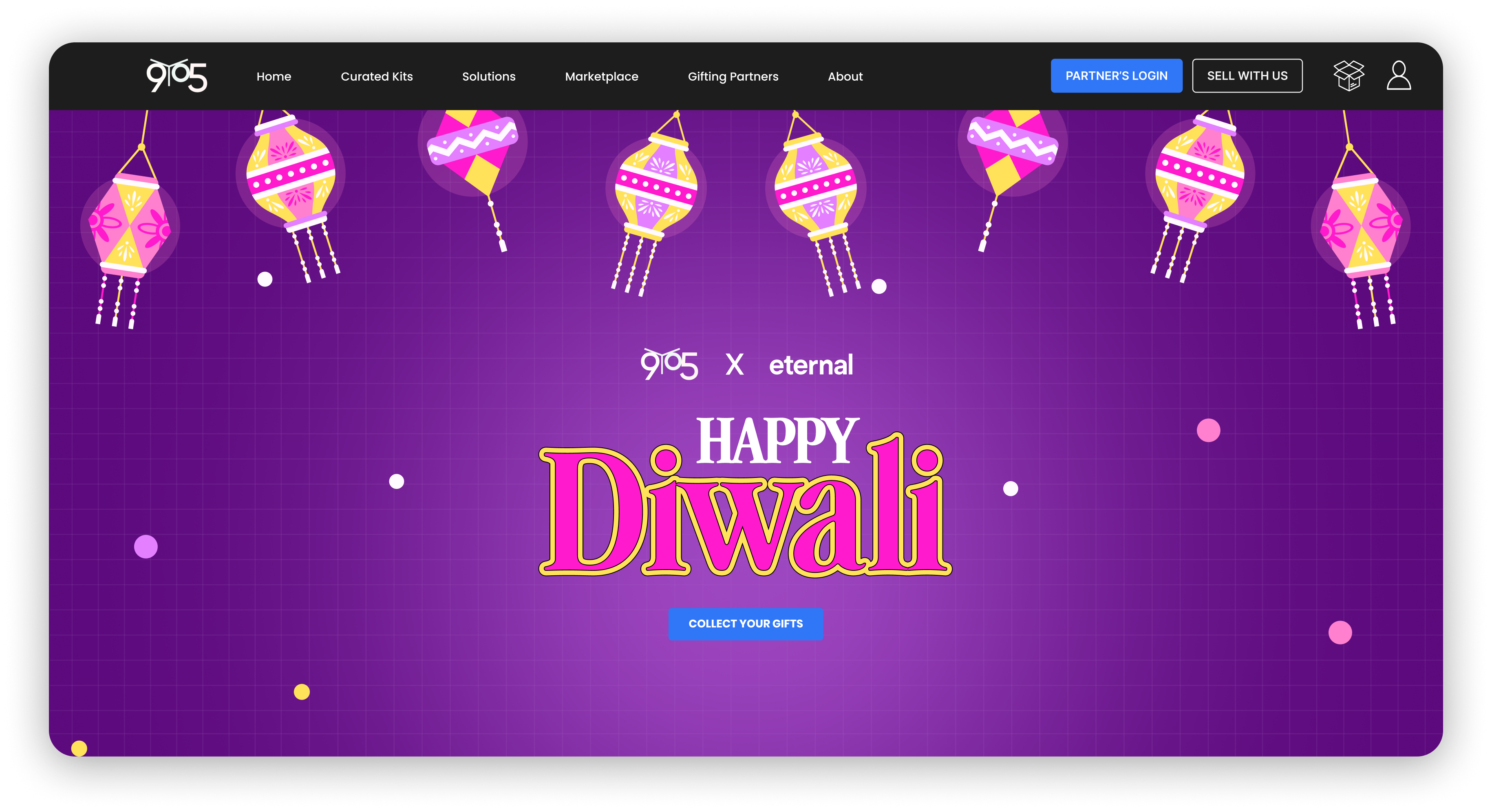
Task: Click the 9to5 logo in the navbar
Action: click(177, 76)
